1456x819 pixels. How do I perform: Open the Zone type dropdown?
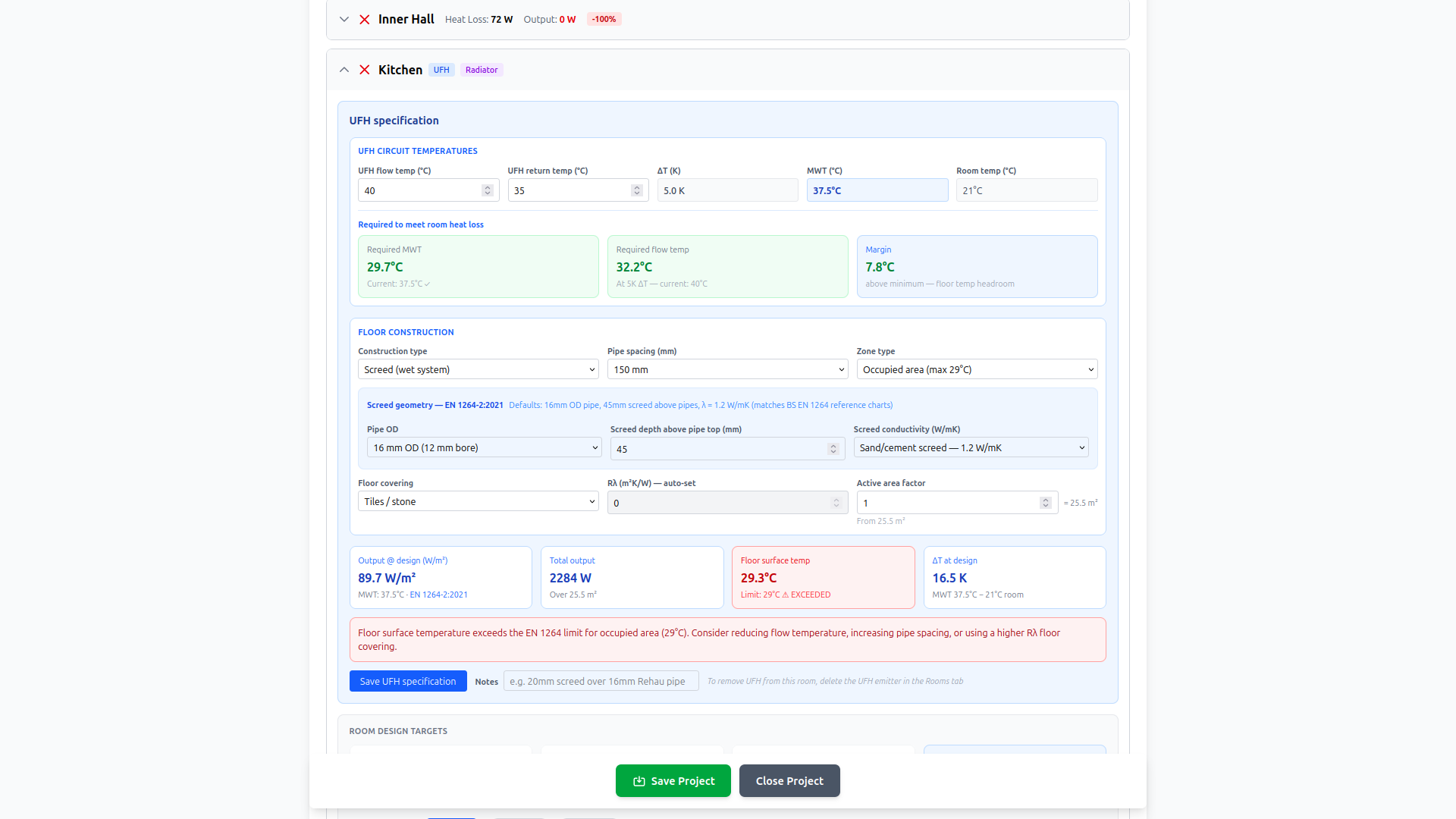coord(976,369)
